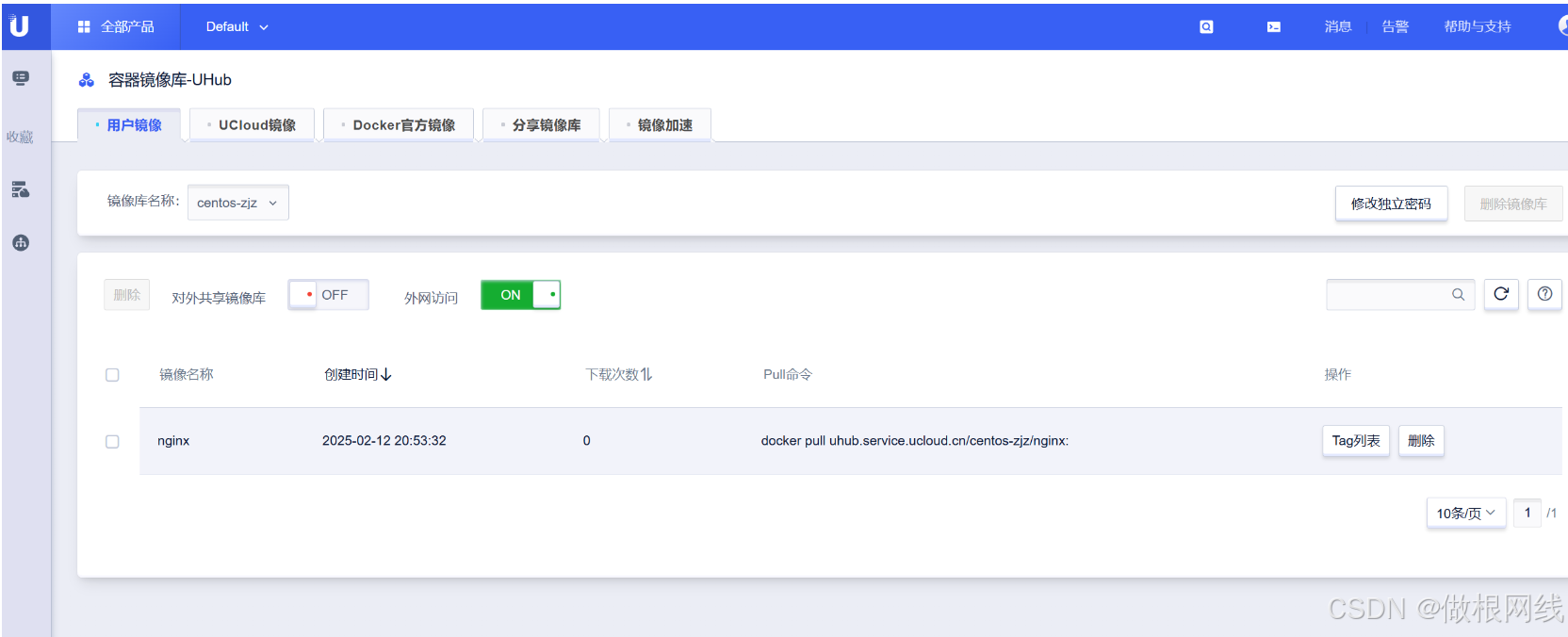
Task: Click 收藏 in the sidebar
Action: pos(20,137)
